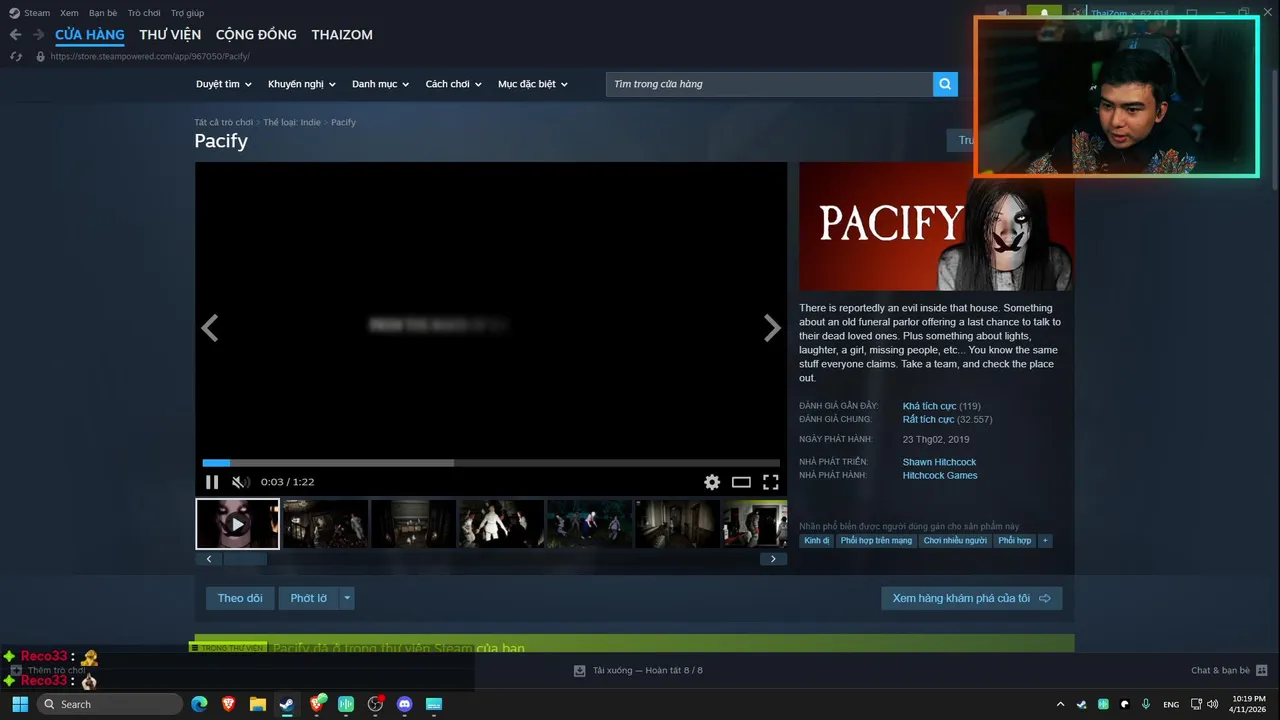The height and width of the screenshot is (720, 1280).
Task: Open the Shawn Hitchcock developer link
Action: pyautogui.click(x=939, y=462)
